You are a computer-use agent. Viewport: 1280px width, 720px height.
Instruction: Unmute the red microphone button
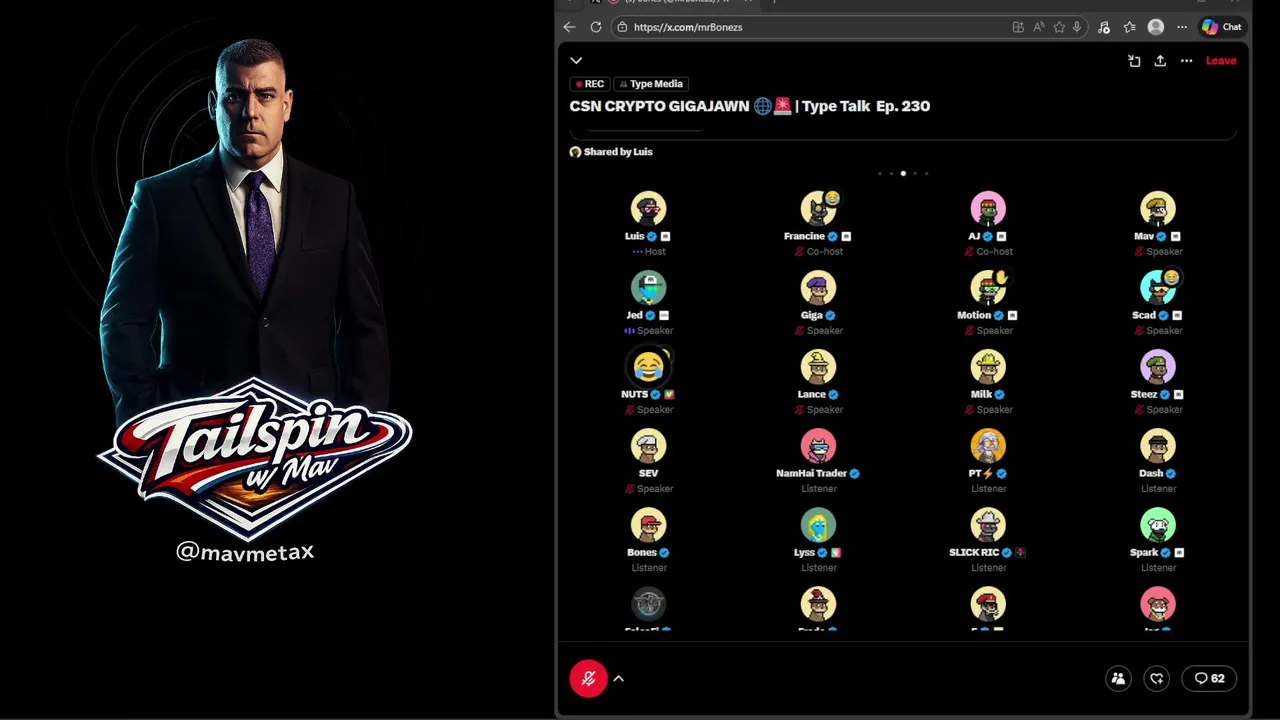pos(588,679)
